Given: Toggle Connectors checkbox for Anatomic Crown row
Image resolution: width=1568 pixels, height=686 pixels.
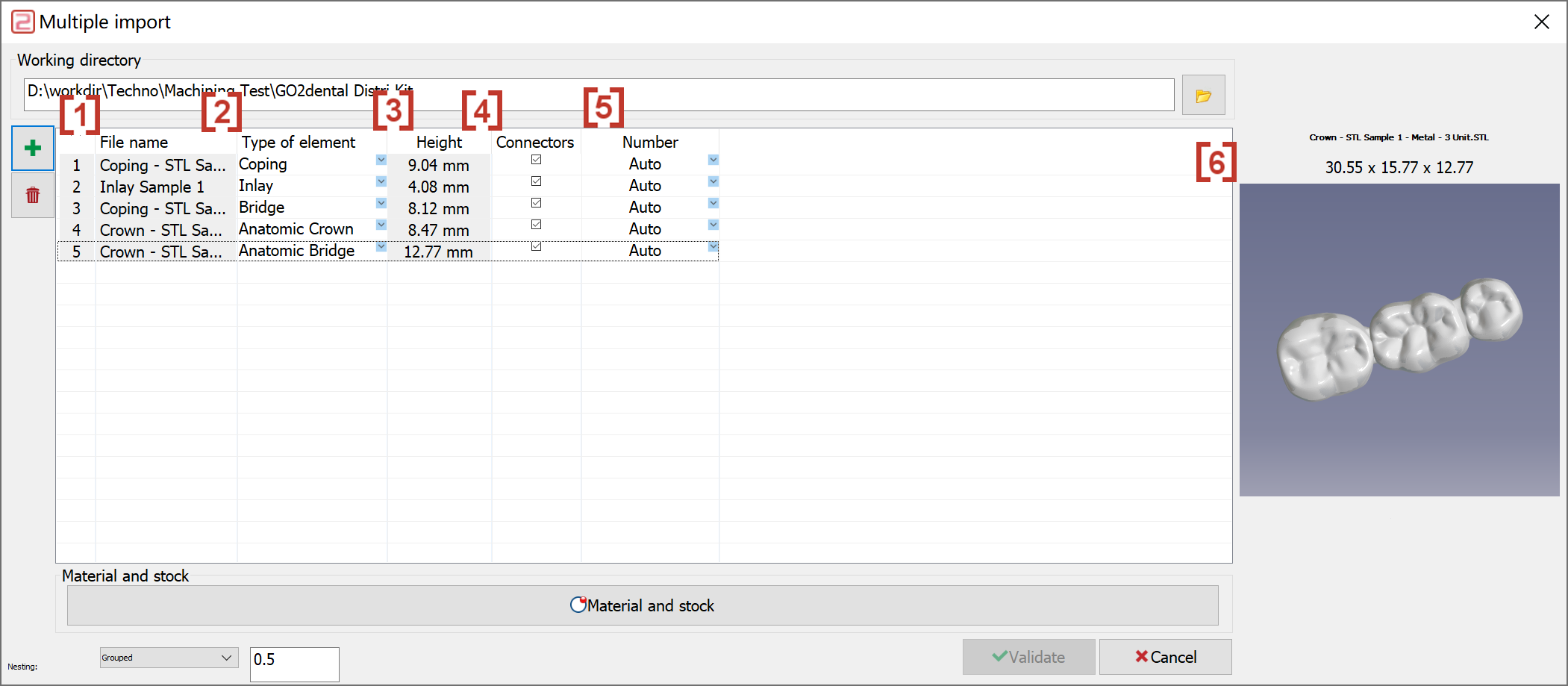Looking at the screenshot, I should click(536, 225).
